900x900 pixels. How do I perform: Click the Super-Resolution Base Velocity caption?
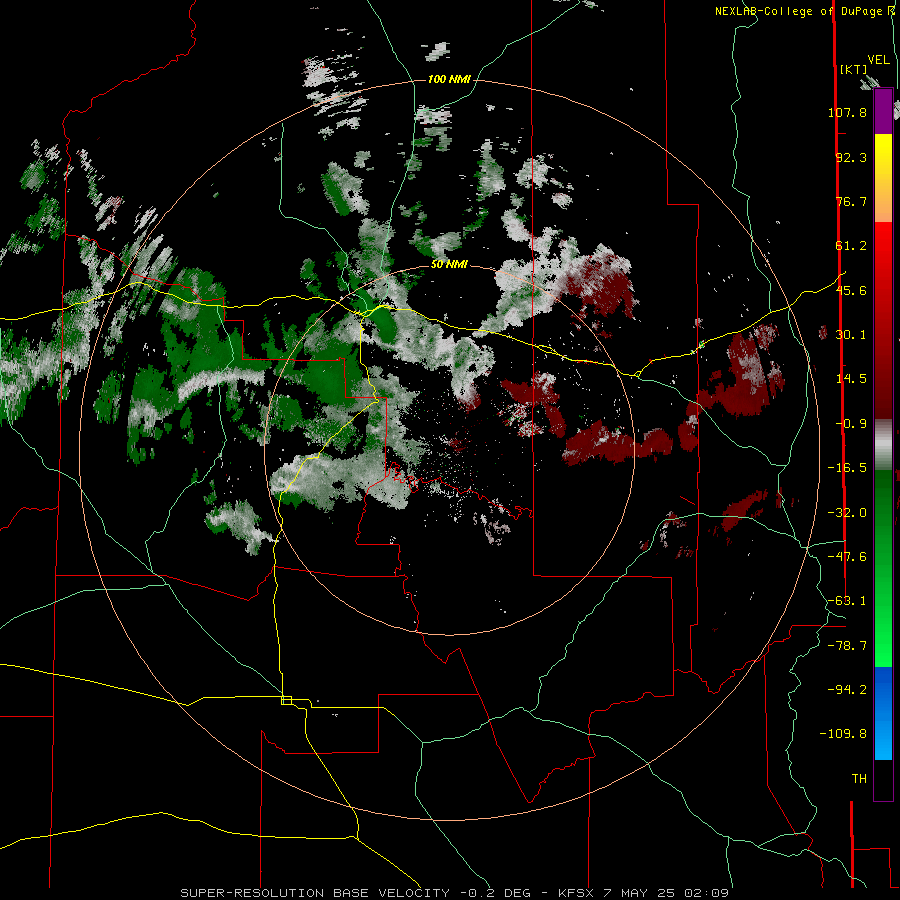coord(455,893)
